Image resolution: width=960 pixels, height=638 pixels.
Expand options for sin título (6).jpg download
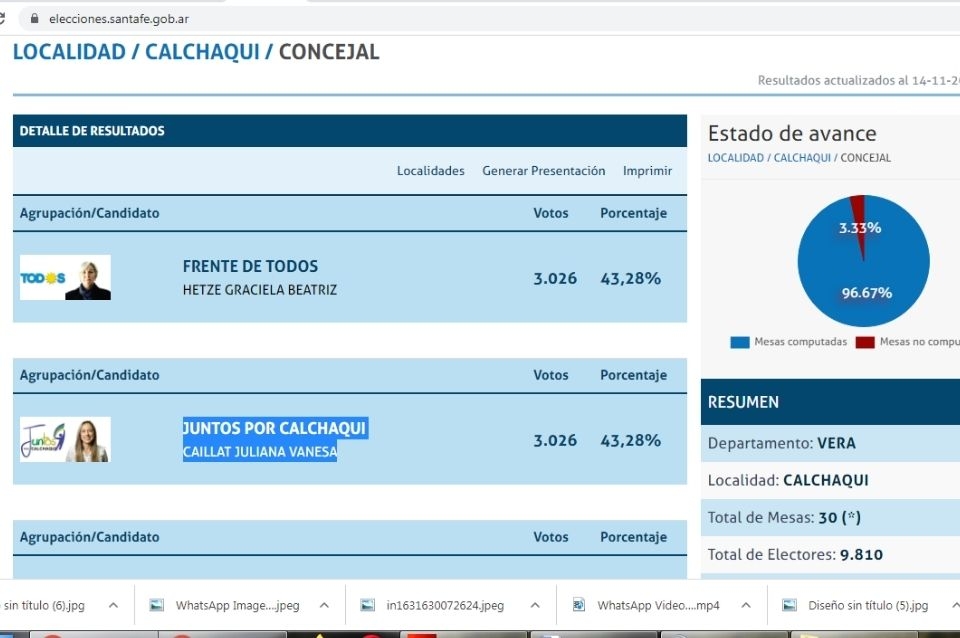point(113,605)
